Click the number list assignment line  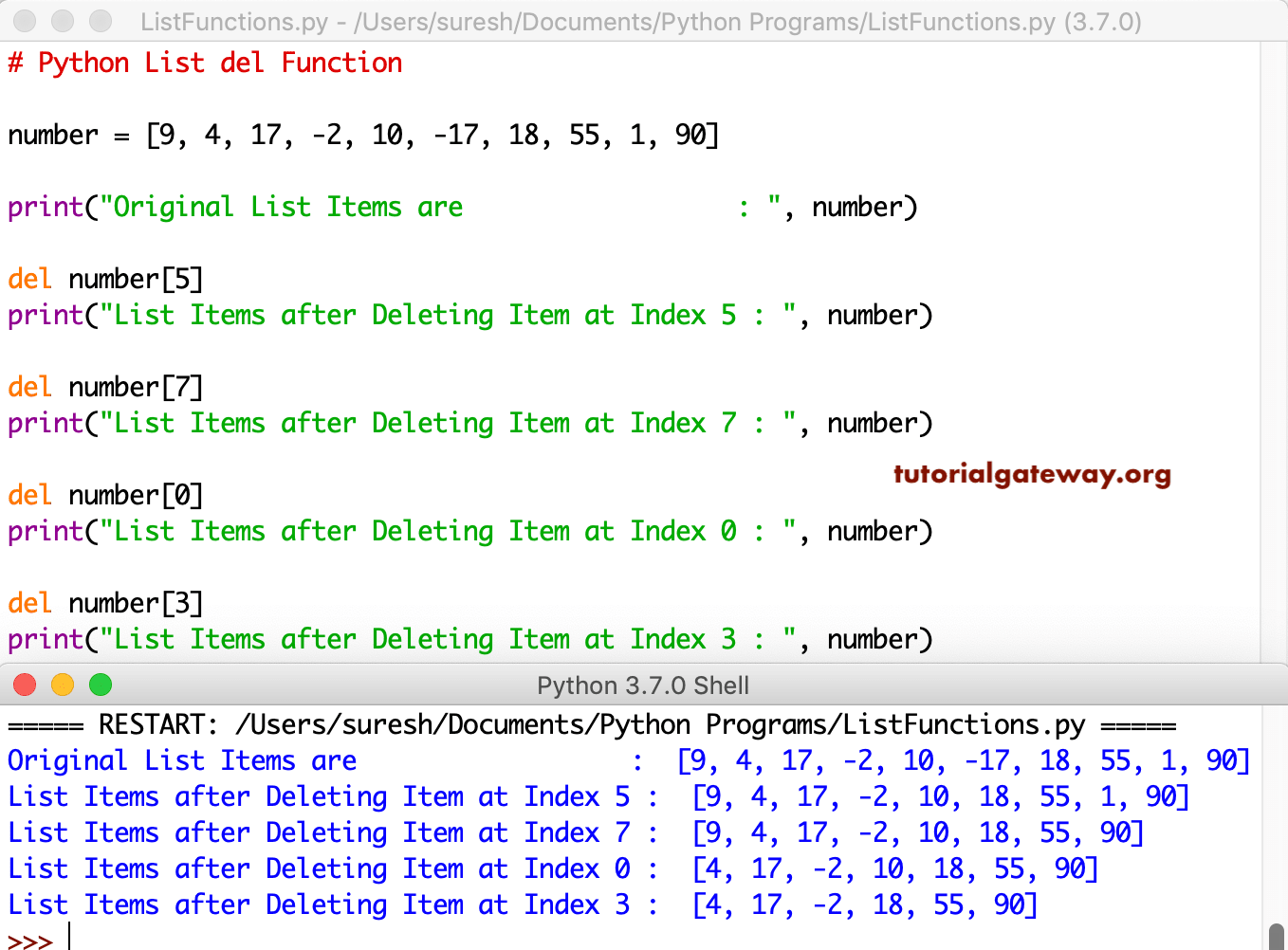tap(363, 135)
